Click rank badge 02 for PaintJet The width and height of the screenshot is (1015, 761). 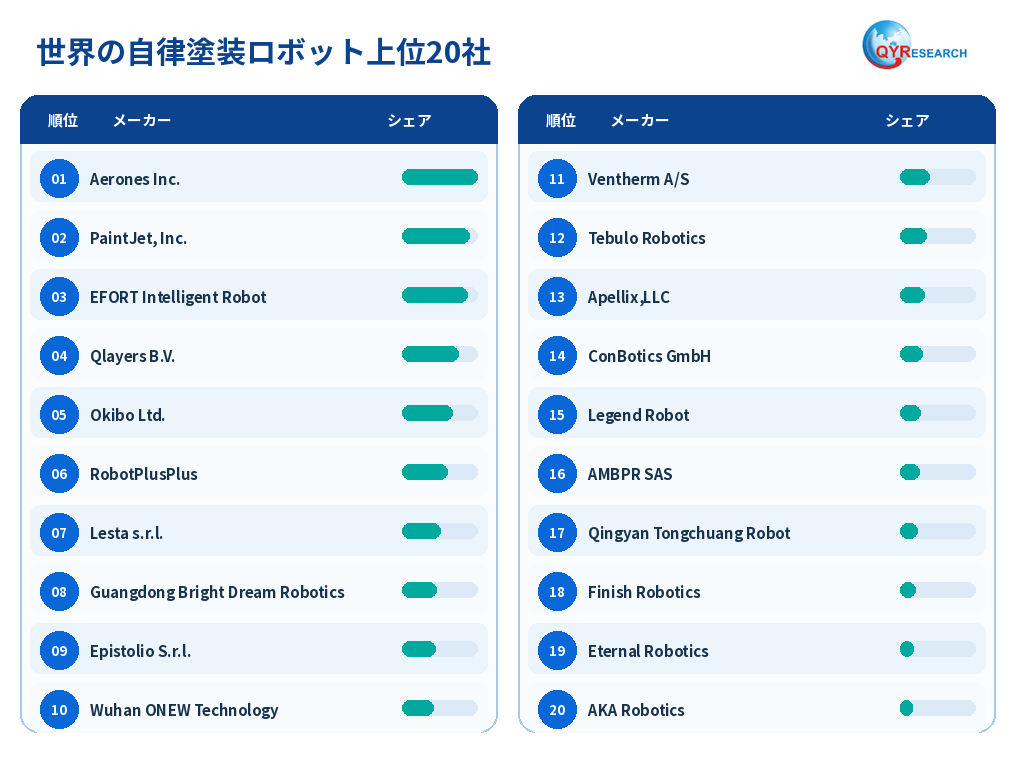point(59,237)
